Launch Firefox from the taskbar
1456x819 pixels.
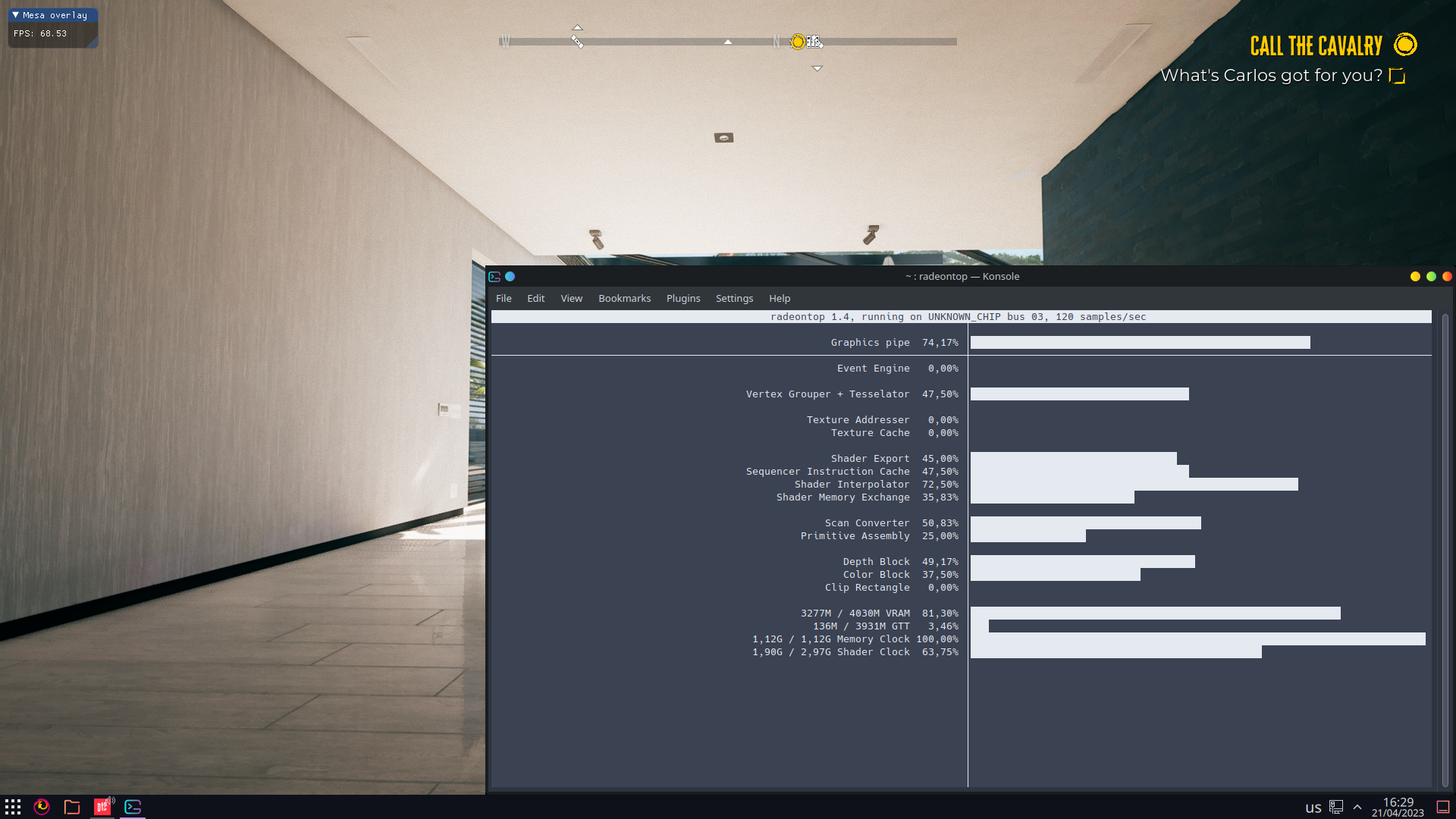pyautogui.click(x=42, y=807)
